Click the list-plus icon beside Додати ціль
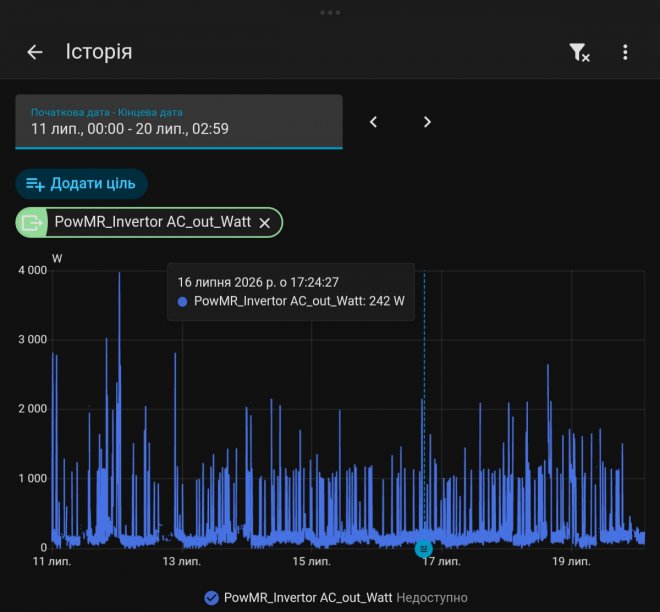 [x=35, y=184]
